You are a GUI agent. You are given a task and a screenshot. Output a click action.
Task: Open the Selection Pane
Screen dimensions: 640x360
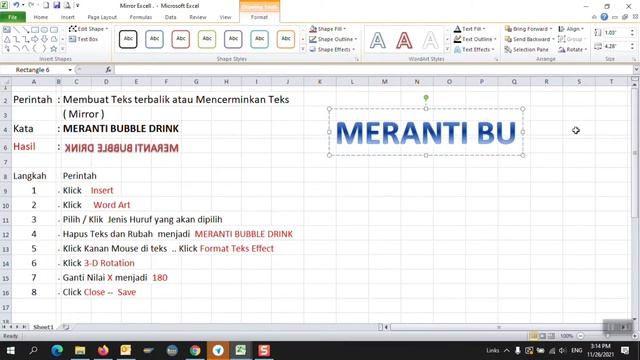click(527, 49)
